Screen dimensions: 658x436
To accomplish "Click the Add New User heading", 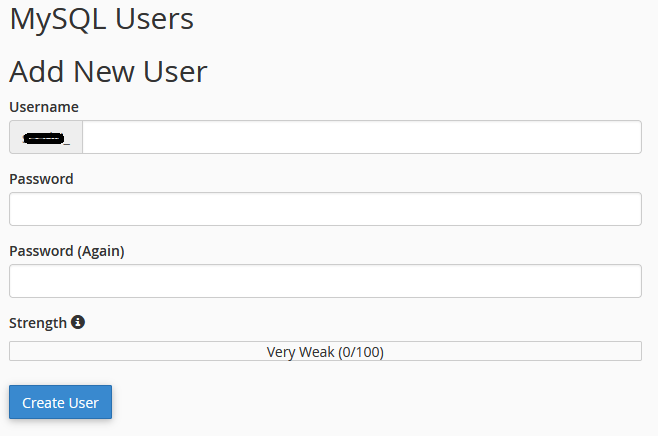I will [108, 71].
